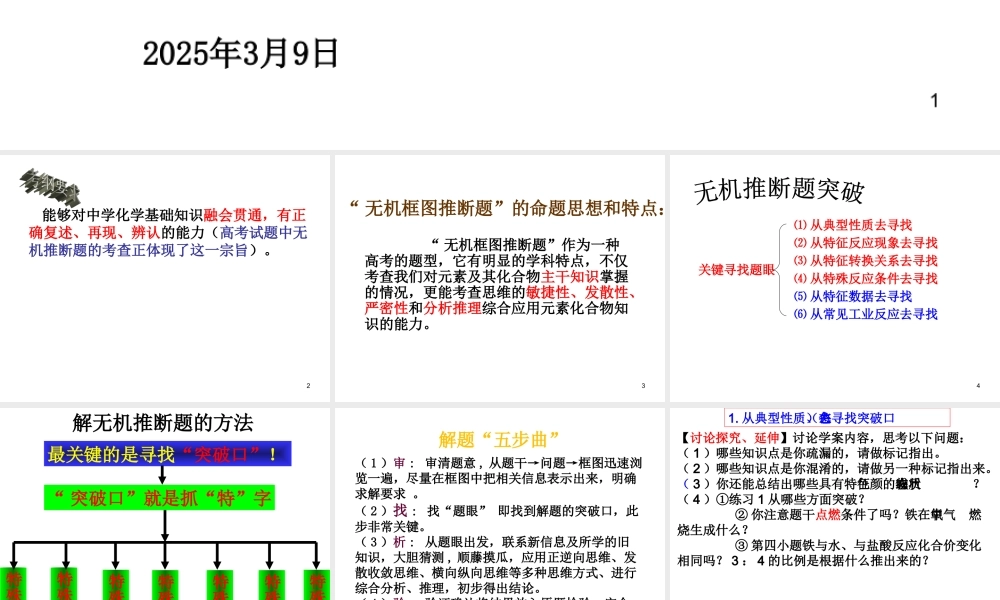Click line ③第四小题铁与水、与盐酸反应
The width and height of the screenshot is (1000, 600).
(x=858, y=545)
